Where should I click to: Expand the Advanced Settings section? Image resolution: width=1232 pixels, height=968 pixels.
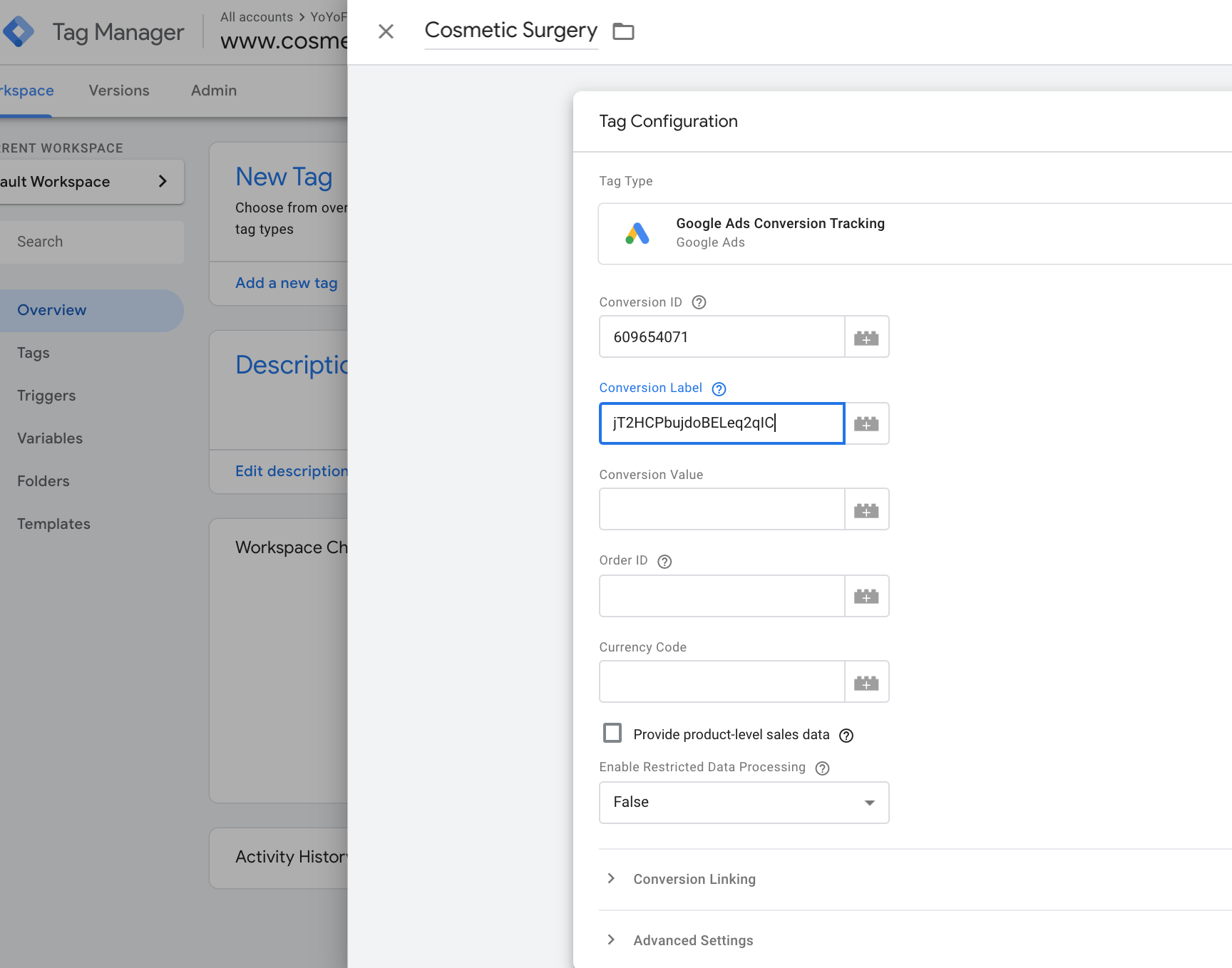[692, 940]
